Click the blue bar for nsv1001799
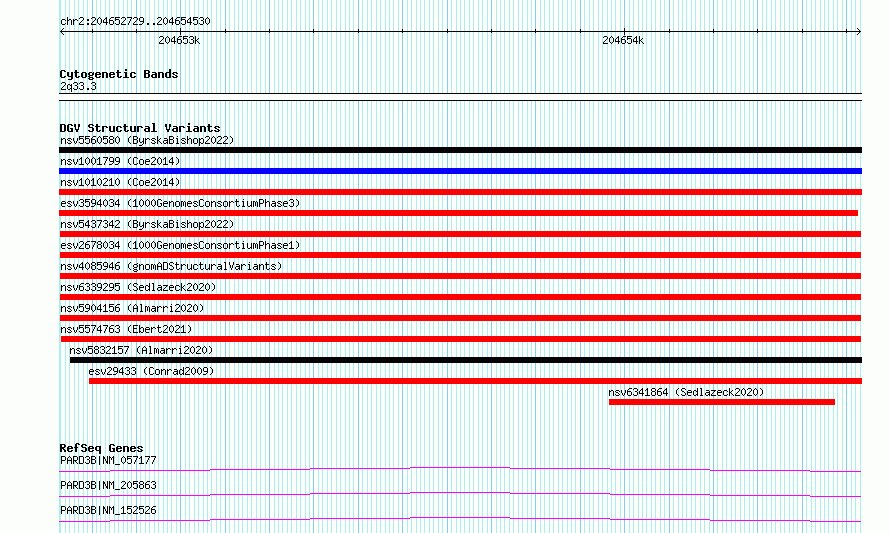 pyautogui.click(x=460, y=171)
